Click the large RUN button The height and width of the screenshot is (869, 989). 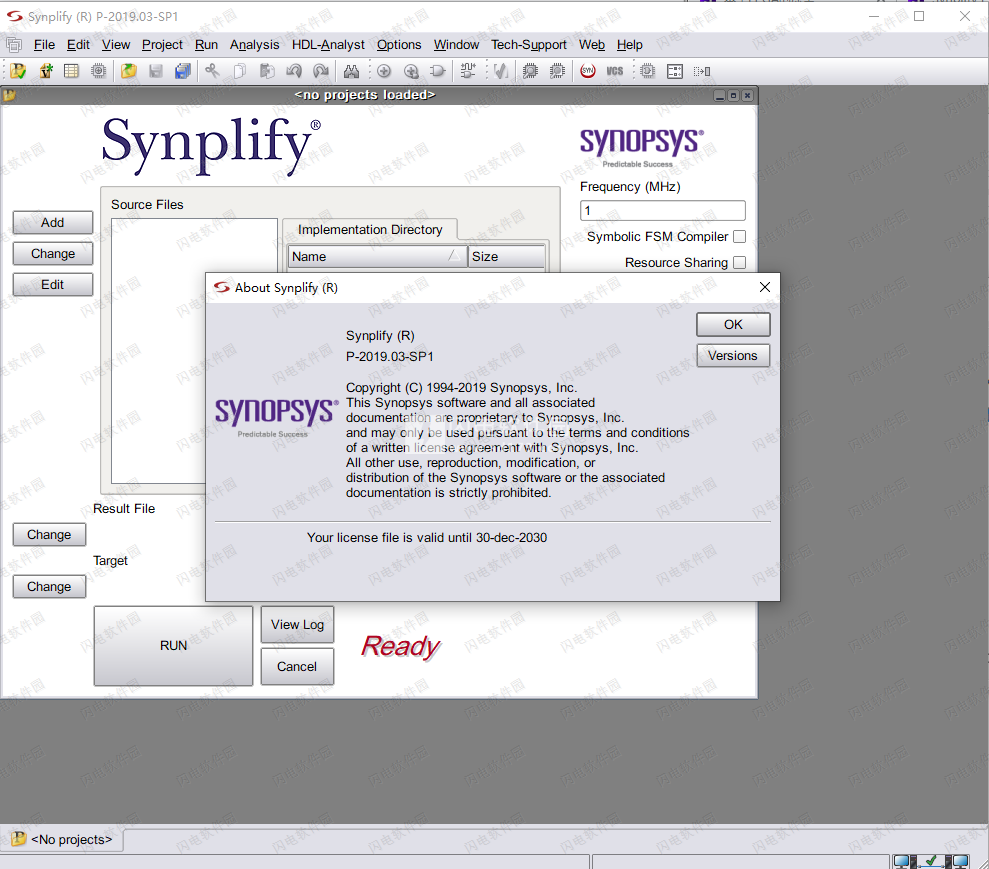click(173, 646)
